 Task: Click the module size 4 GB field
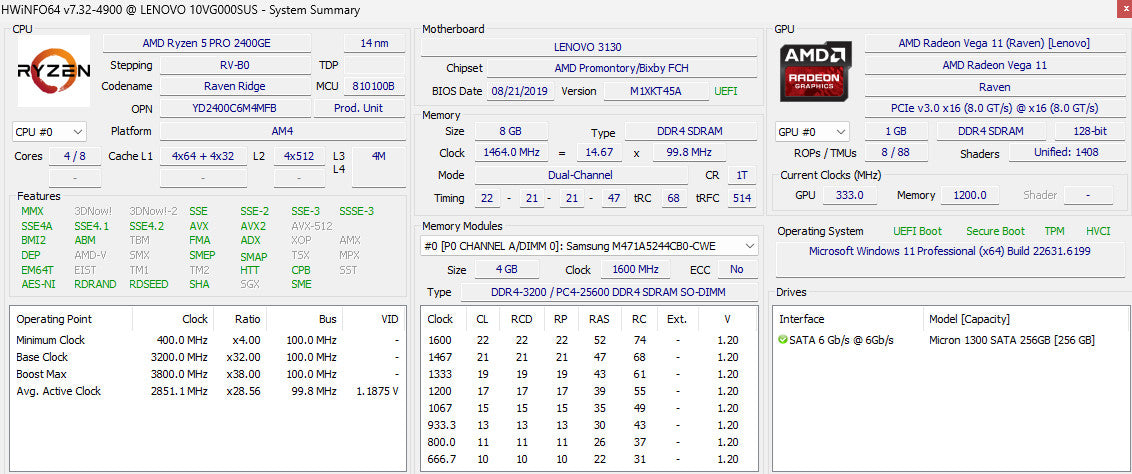coord(507,270)
